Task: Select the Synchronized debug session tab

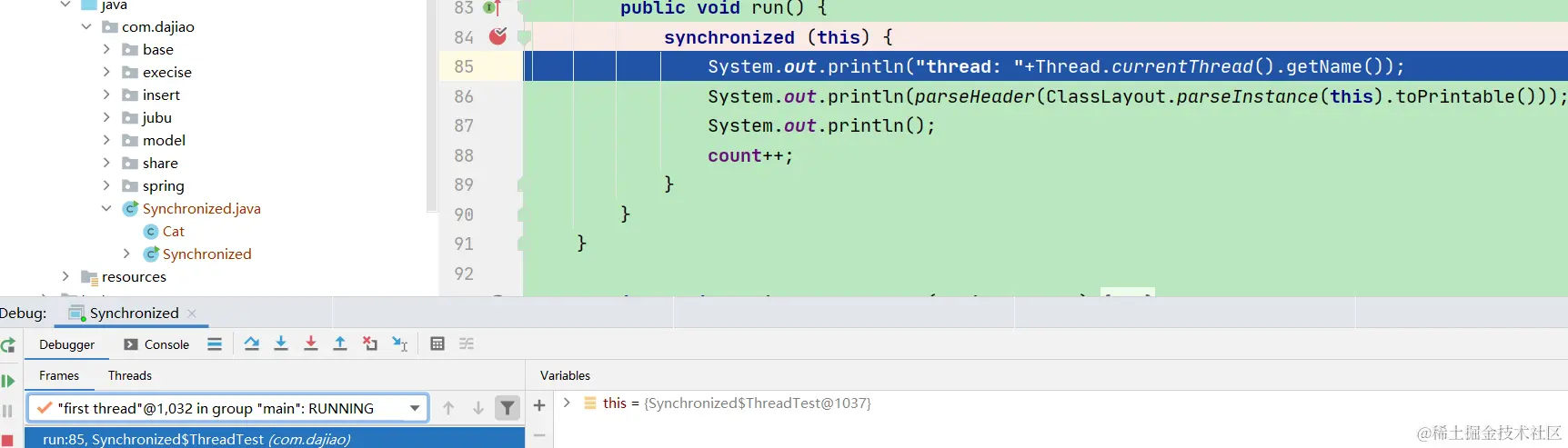Action: (134, 313)
